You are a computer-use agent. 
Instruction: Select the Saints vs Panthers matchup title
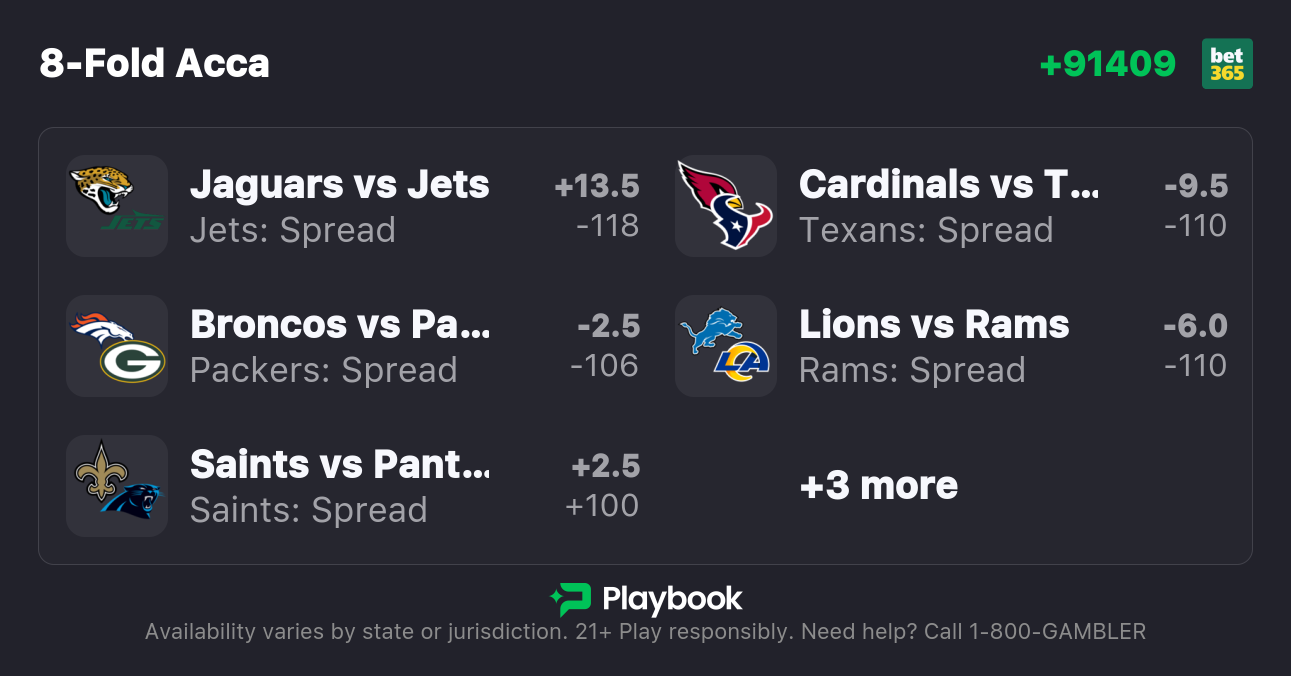point(340,465)
